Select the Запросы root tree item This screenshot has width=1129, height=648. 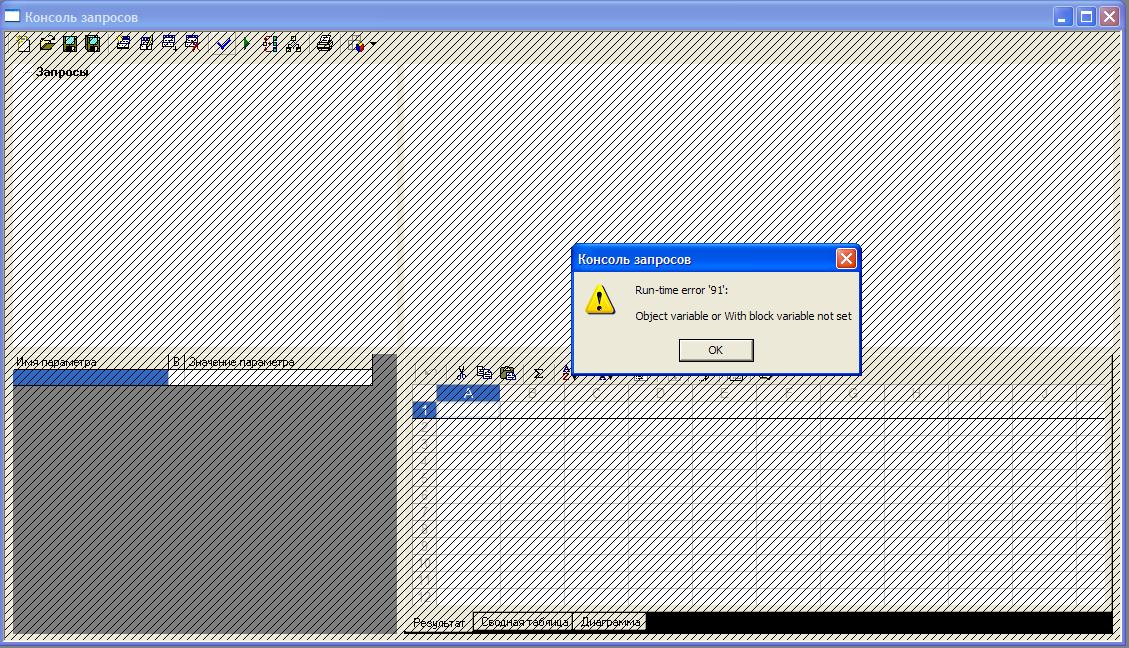pyautogui.click(x=62, y=72)
